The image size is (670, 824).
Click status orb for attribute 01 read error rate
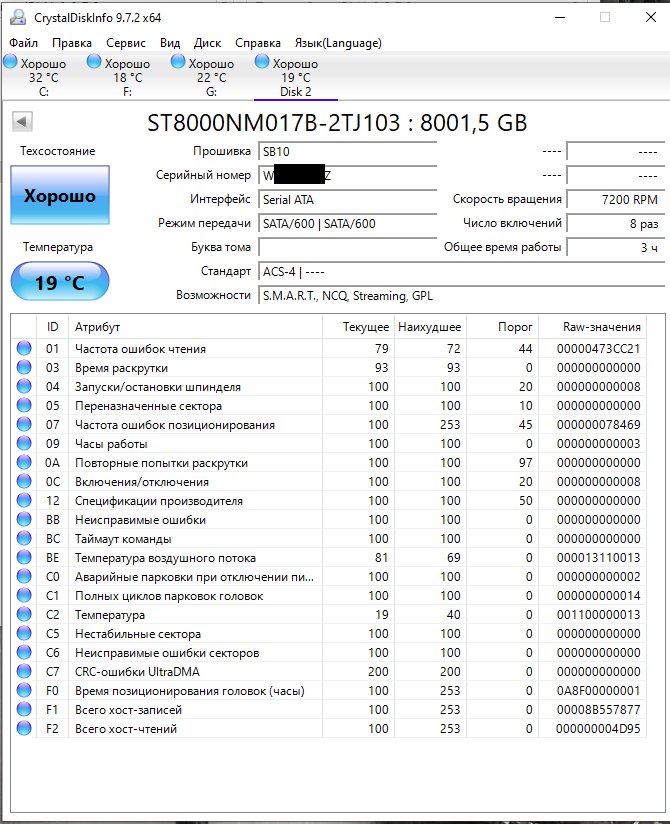(24, 348)
